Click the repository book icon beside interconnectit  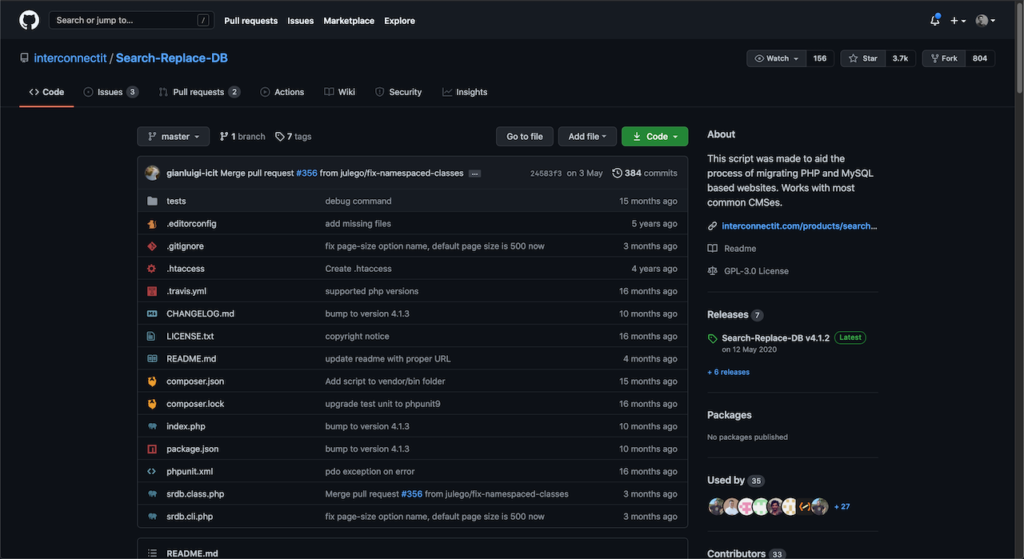coord(24,58)
